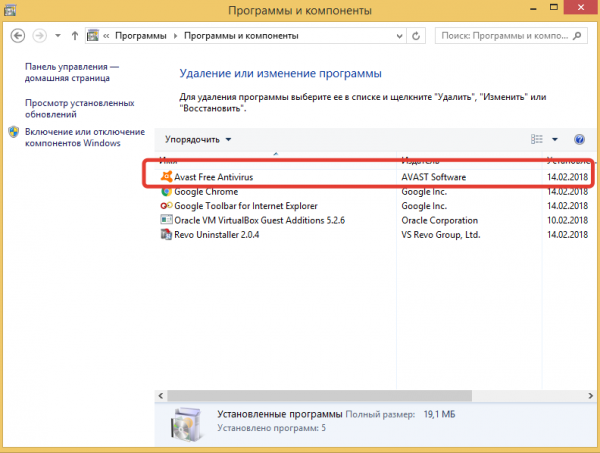Click the shield icon beside Windows components link

click(14, 132)
